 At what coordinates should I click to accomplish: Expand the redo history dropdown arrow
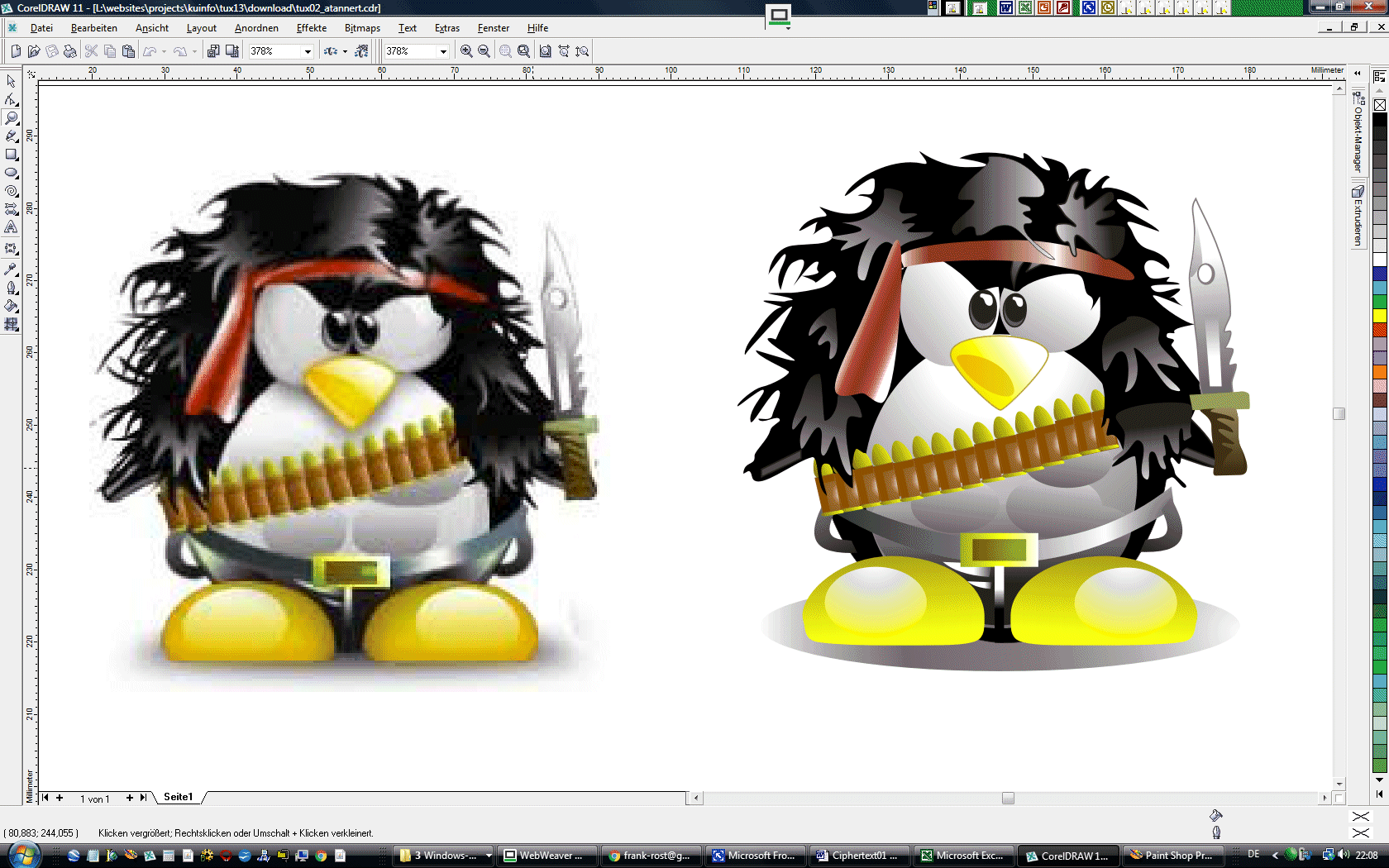pyautogui.click(x=195, y=51)
